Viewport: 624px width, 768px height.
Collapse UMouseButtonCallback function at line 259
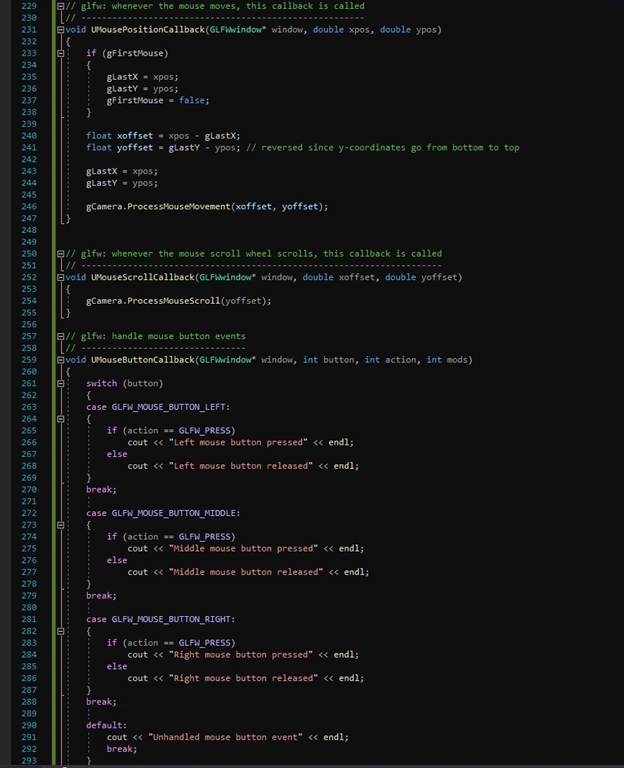[x=61, y=360]
